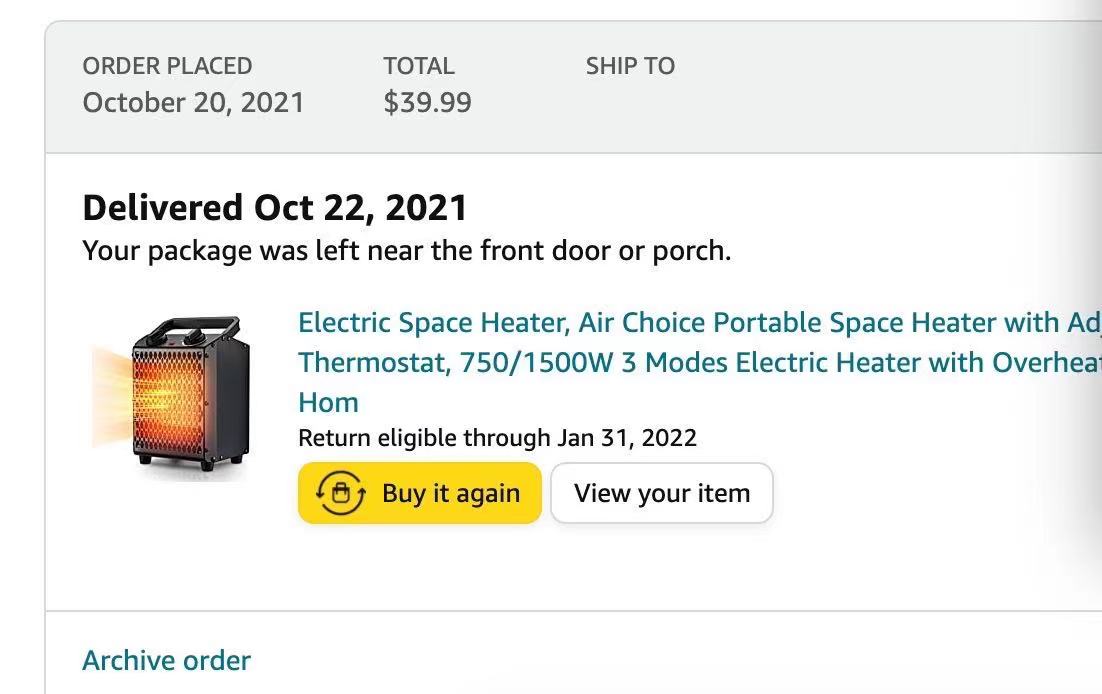
Task: Open View your item
Action: [x=661, y=493]
